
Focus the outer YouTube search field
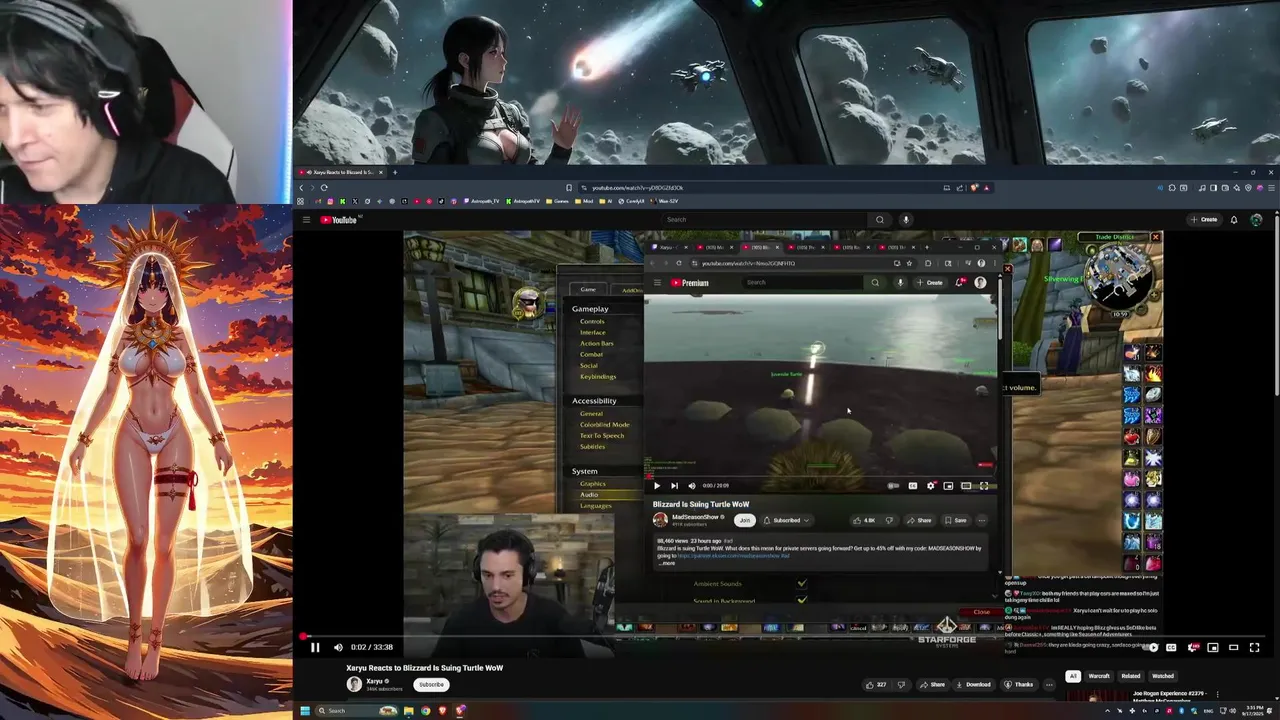765,220
